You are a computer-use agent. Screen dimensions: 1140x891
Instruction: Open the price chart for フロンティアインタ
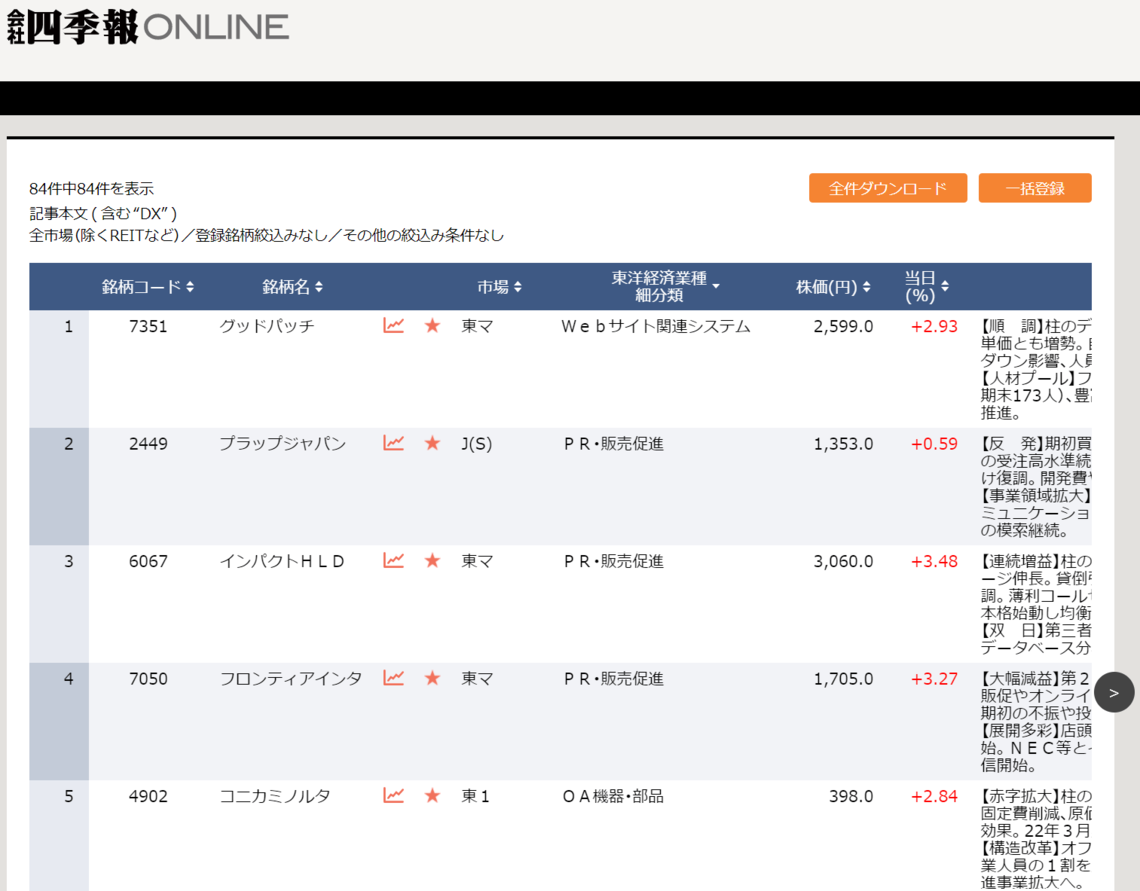click(x=393, y=679)
